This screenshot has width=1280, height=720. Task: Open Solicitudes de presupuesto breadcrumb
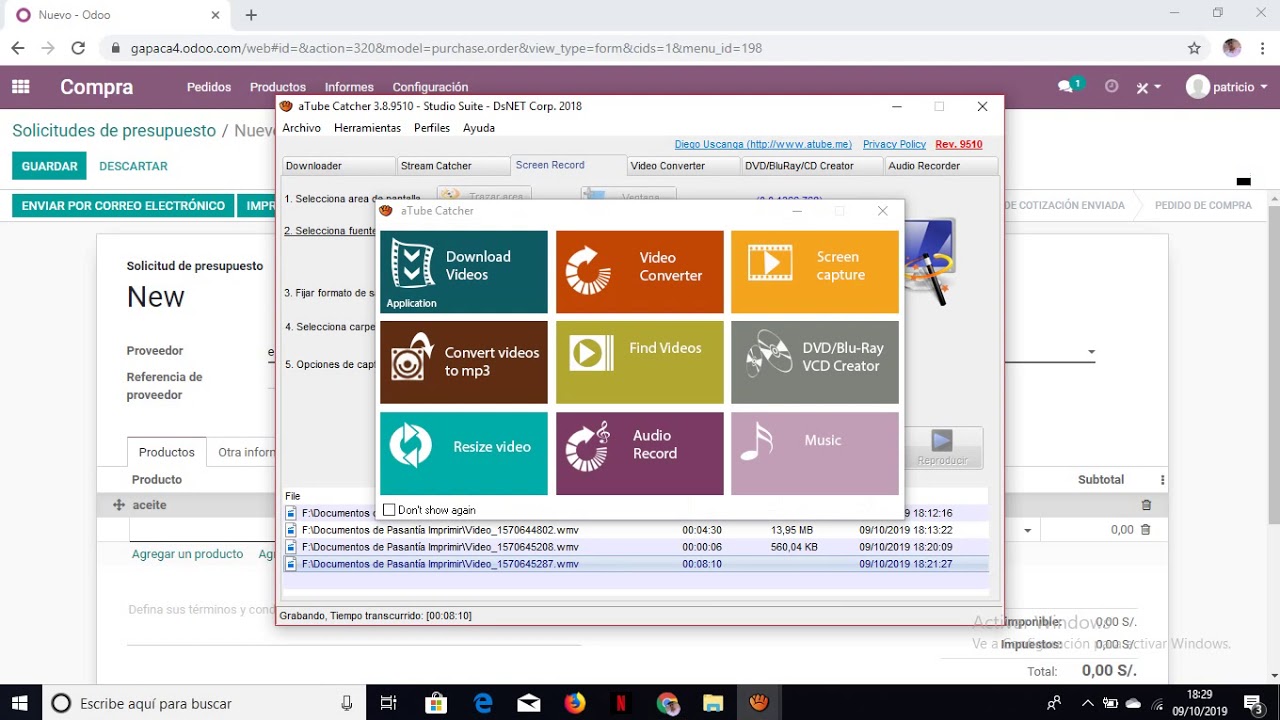point(114,131)
